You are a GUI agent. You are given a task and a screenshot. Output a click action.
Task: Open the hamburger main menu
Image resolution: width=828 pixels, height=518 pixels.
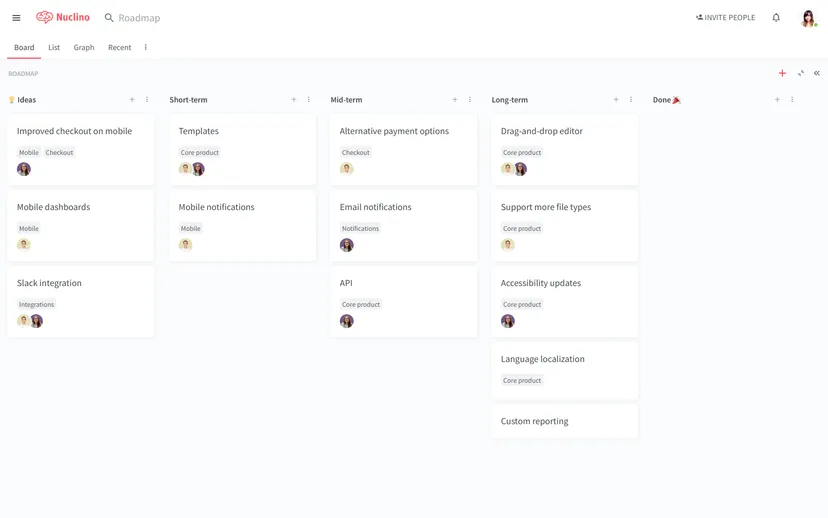[16, 18]
